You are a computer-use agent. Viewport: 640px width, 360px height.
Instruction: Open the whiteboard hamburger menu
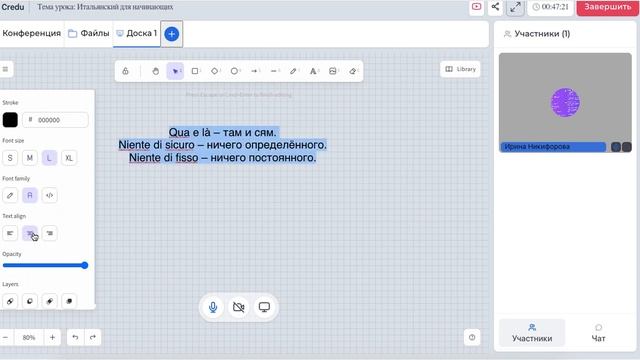click(5, 69)
